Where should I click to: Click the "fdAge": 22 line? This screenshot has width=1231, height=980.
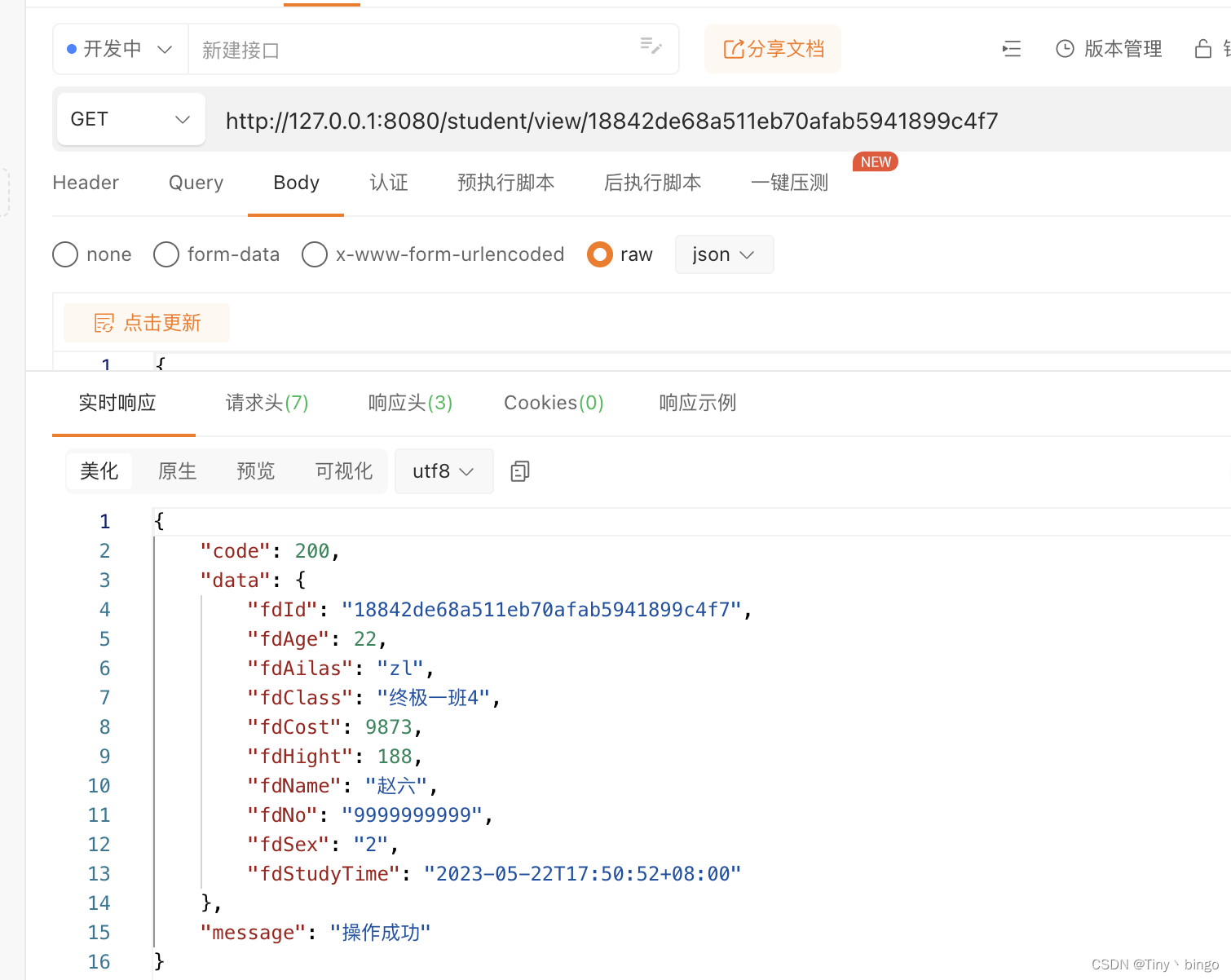(x=316, y=639)
